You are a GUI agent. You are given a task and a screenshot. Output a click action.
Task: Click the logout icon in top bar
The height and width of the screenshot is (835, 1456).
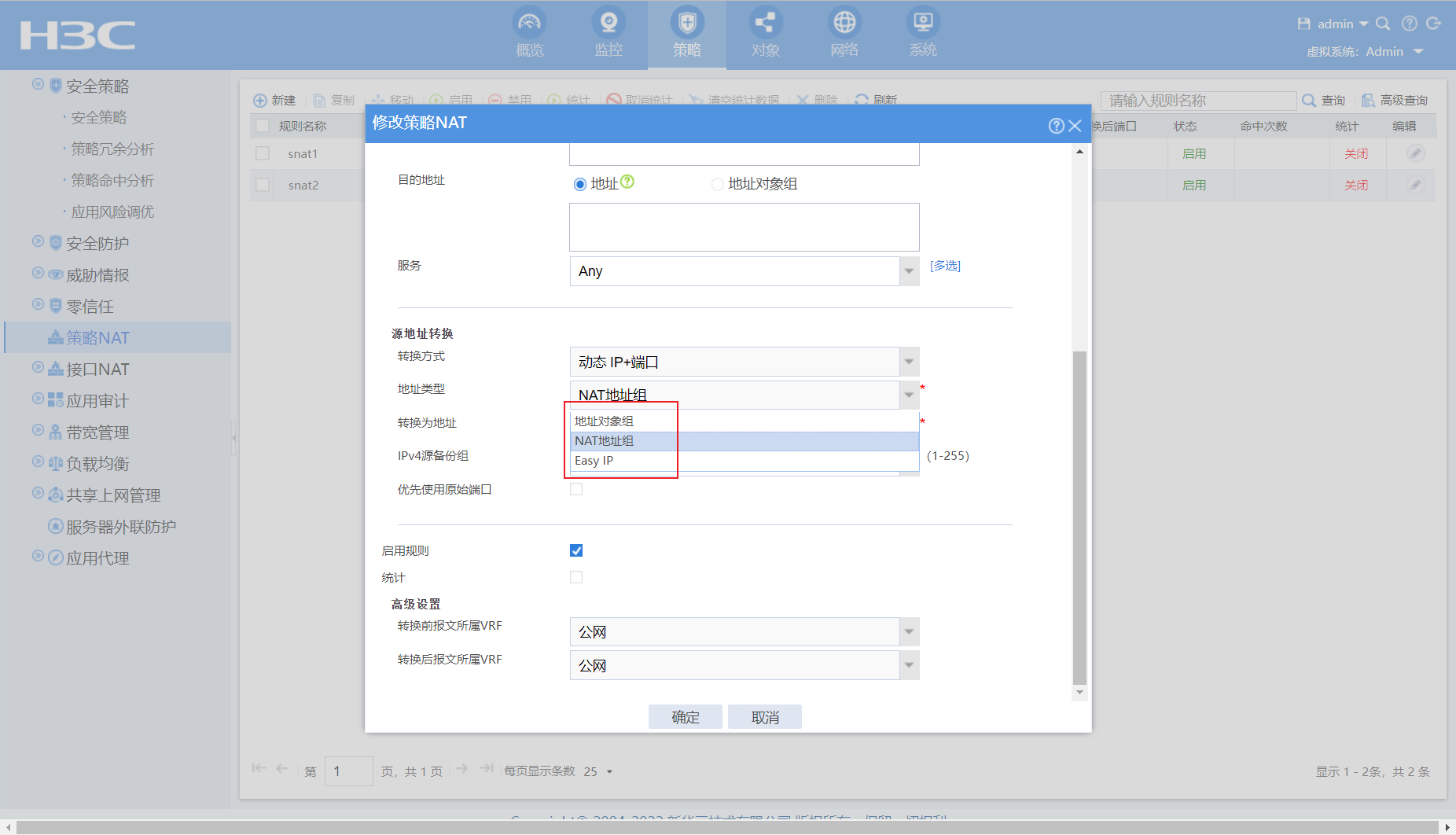1434,24
